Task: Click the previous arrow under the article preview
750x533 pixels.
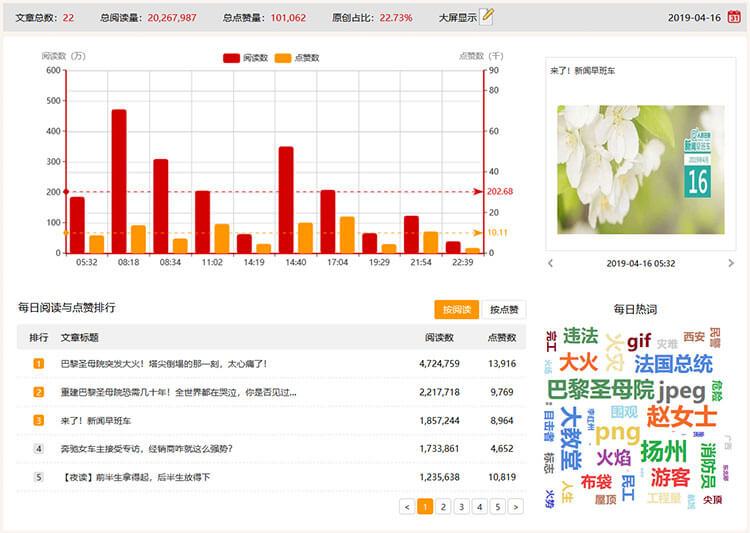Action: click(550, 264)
